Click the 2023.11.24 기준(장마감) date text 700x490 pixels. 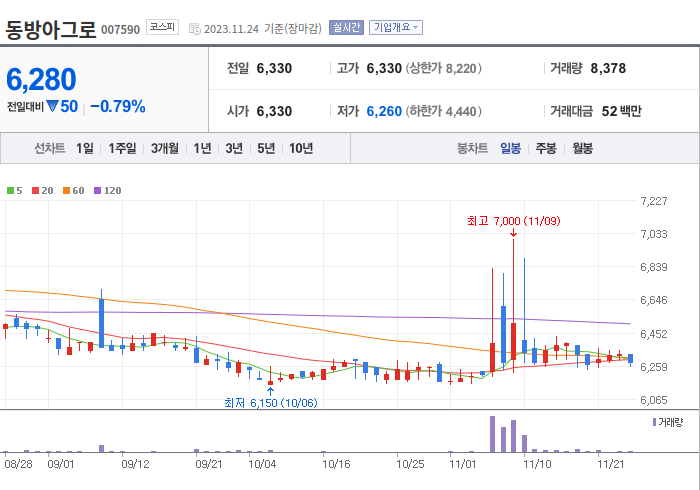click(x=262, y=29)
